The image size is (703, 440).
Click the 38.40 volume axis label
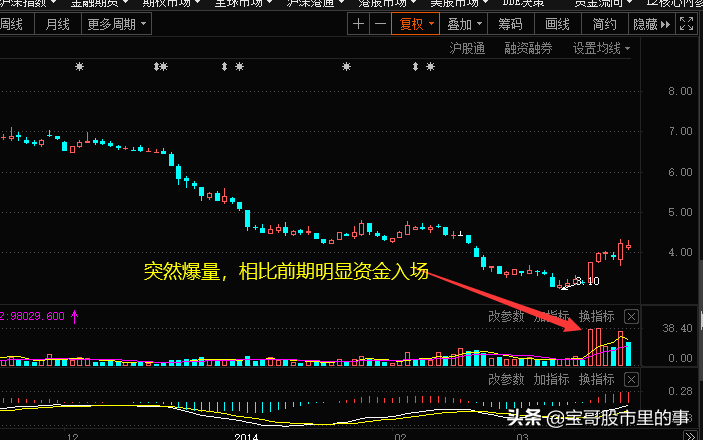click(677, 328)
